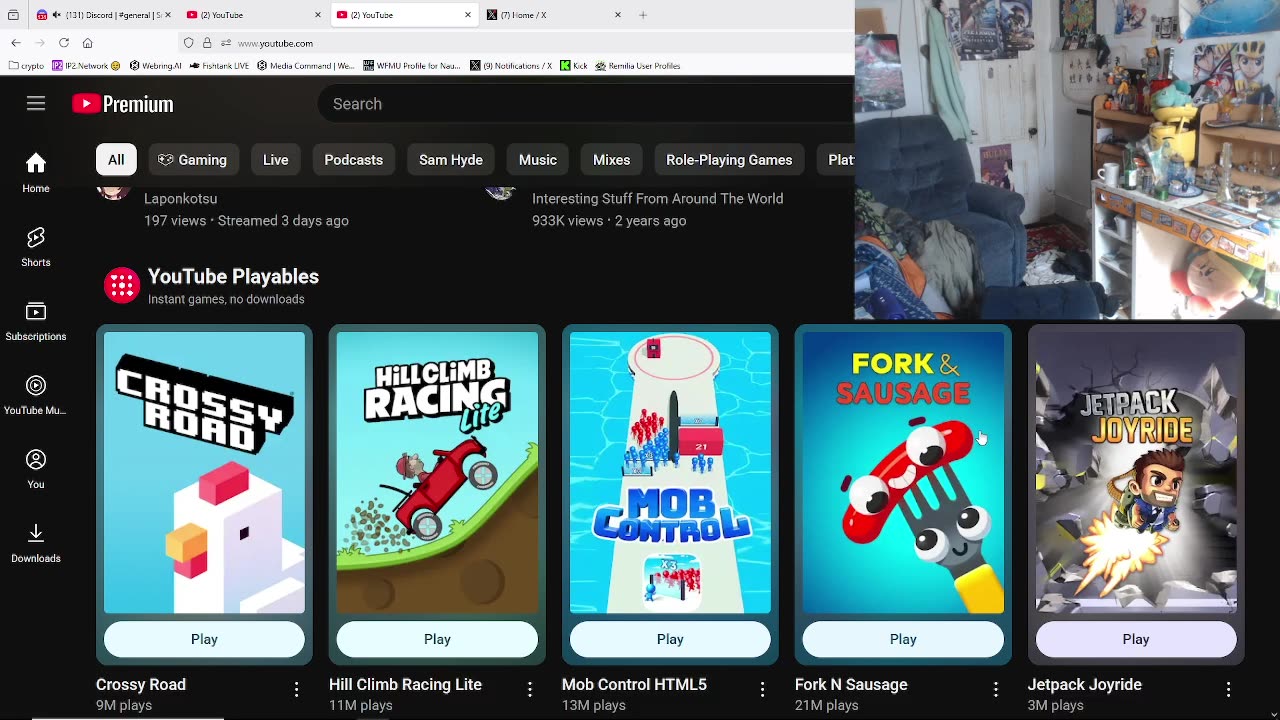Open the Webring.AI bookmark
Image resolution: width=1280 pixels, height=720 pixels.
pyautogui.click(x=155, y=66)
